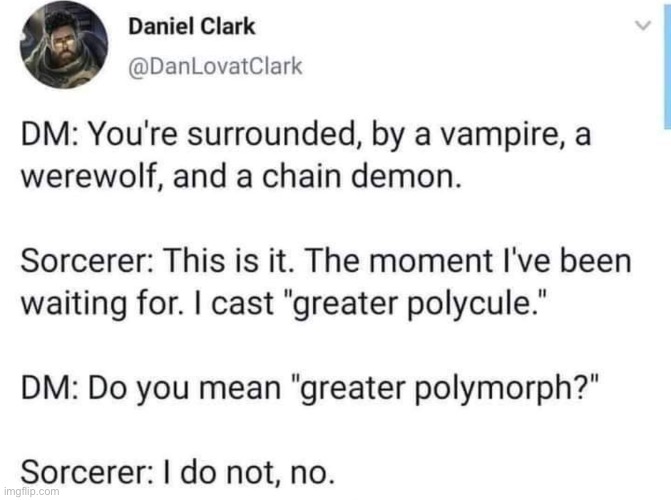Click the word "werewolf," in the tweet

(93, 177)
